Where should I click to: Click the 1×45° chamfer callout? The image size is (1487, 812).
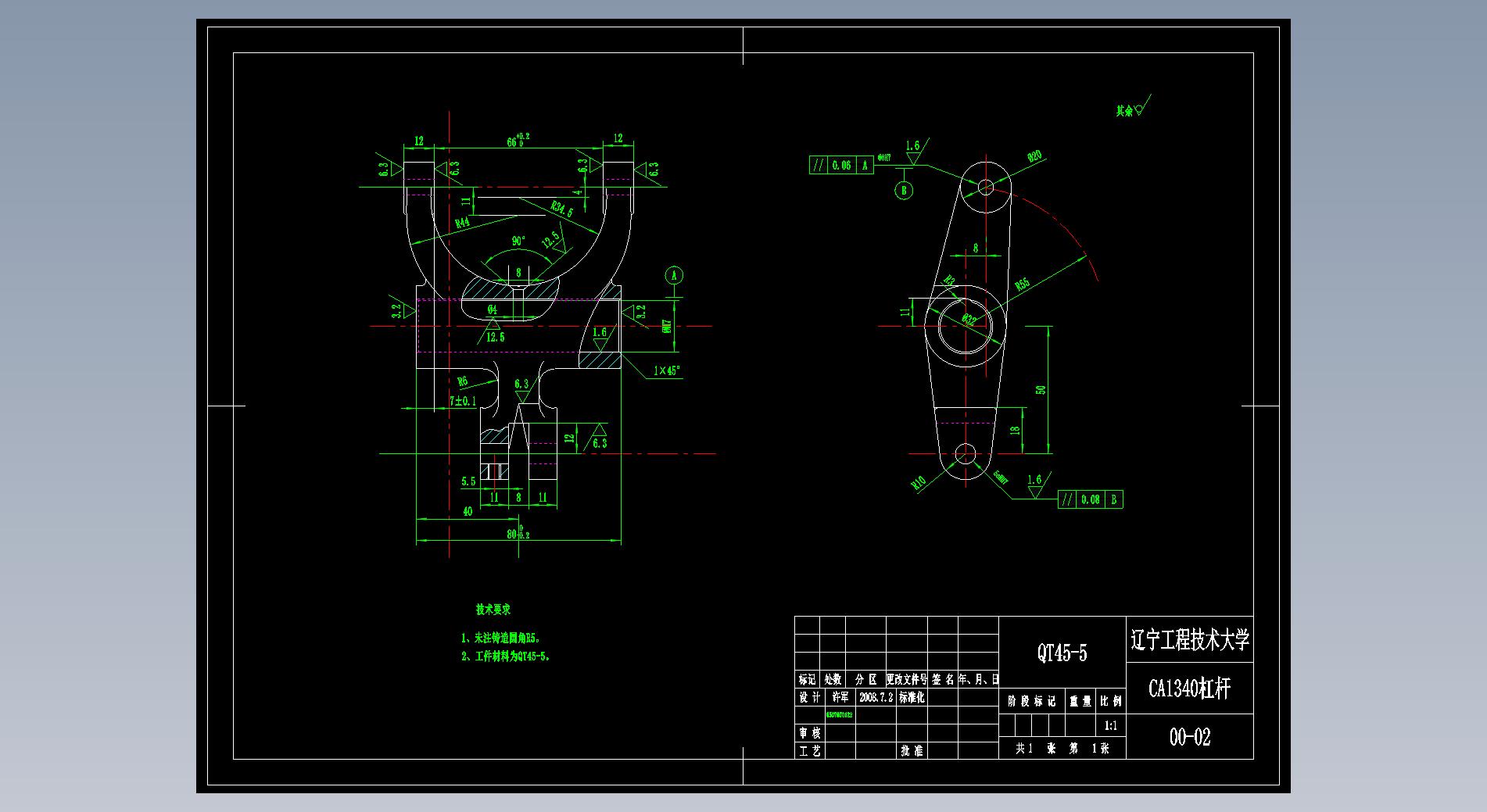667,370
